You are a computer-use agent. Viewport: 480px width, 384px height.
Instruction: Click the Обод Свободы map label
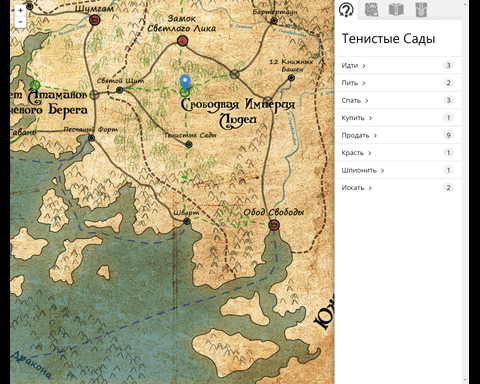pyautogui.click(x=274, y=212)
